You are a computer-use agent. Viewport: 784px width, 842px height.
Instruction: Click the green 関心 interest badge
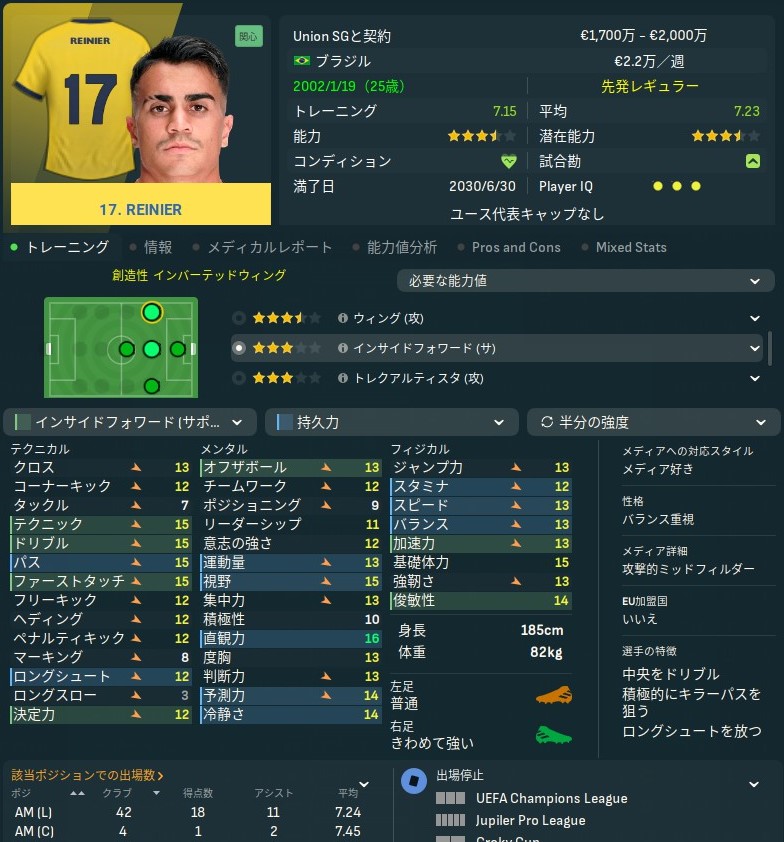tap(249, 37)
